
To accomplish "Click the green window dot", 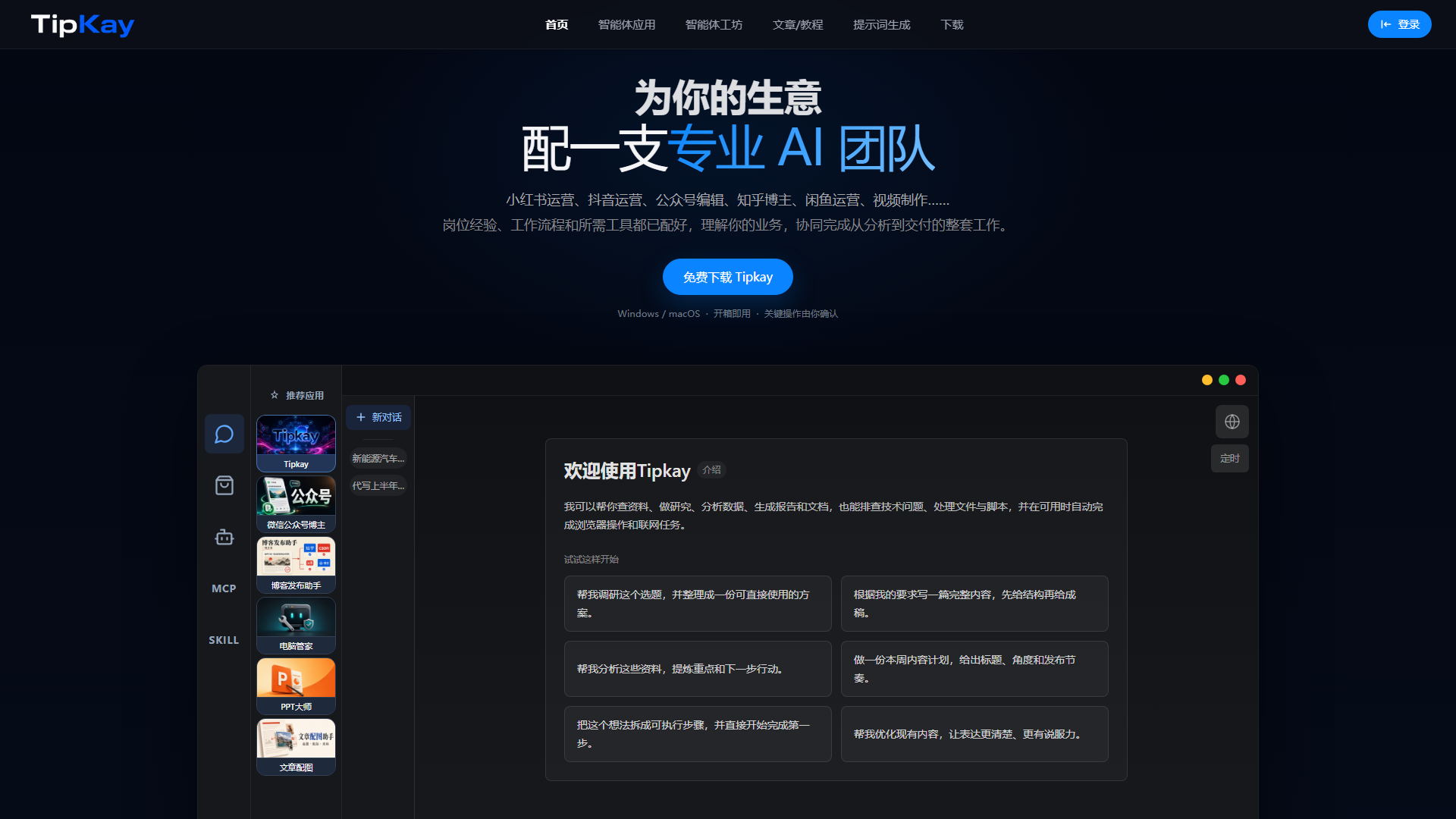I will click(1224, 380).
